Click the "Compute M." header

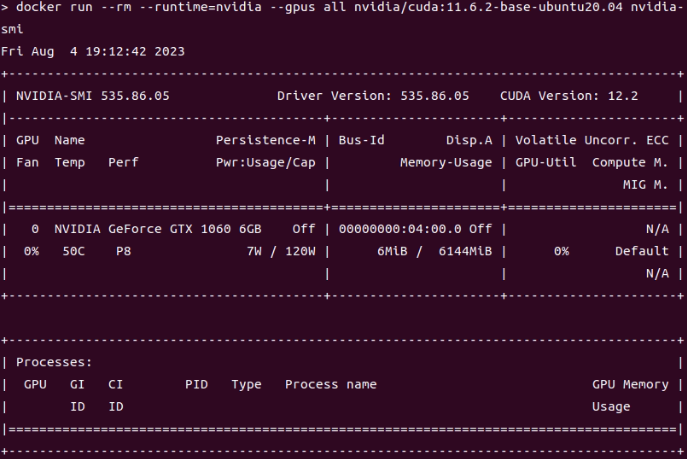(x=630, y=162)
